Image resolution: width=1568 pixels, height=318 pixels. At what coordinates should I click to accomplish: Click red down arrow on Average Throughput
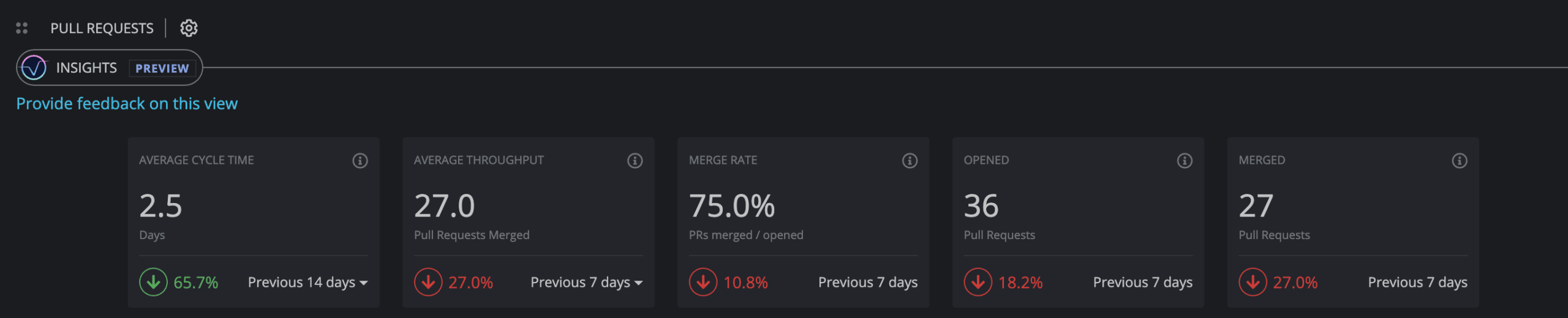(428, 282)
